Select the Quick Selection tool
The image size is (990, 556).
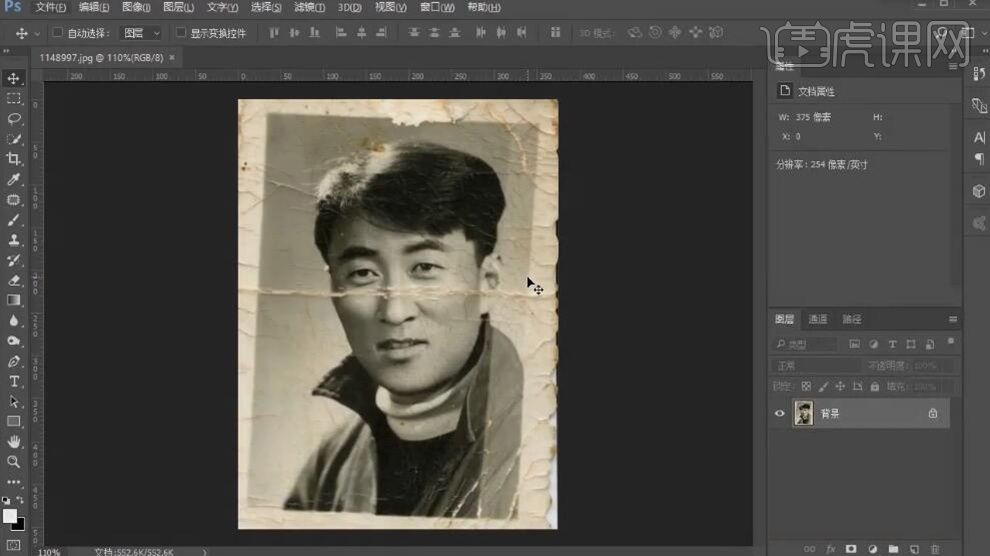(13, 139)
